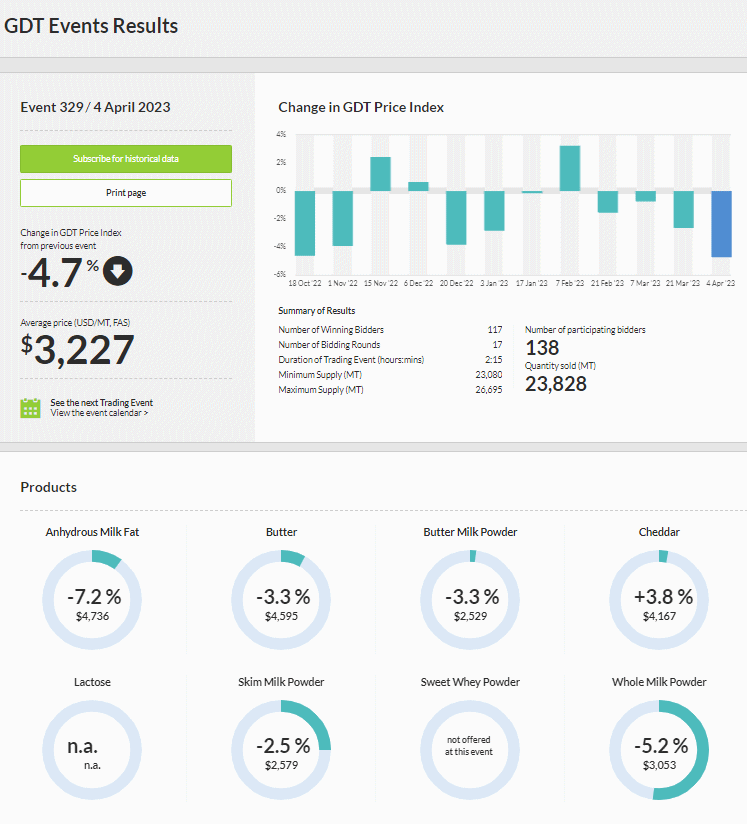This screenshot has width=747, height=824.
Task: Select the 15 Nov '22 positive bar
Action: [x=381, y=174]
